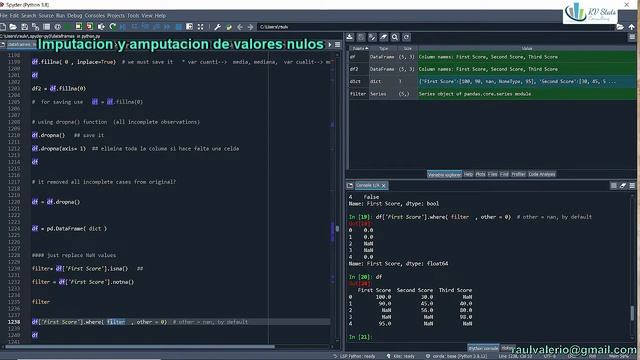
Task: Click the Maximize current pane icon
Action: (200, 27)
